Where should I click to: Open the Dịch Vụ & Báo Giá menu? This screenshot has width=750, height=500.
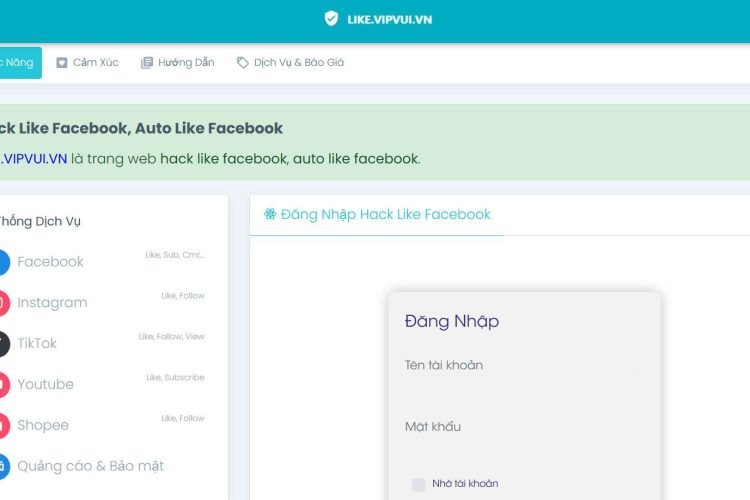coord(298,63)
